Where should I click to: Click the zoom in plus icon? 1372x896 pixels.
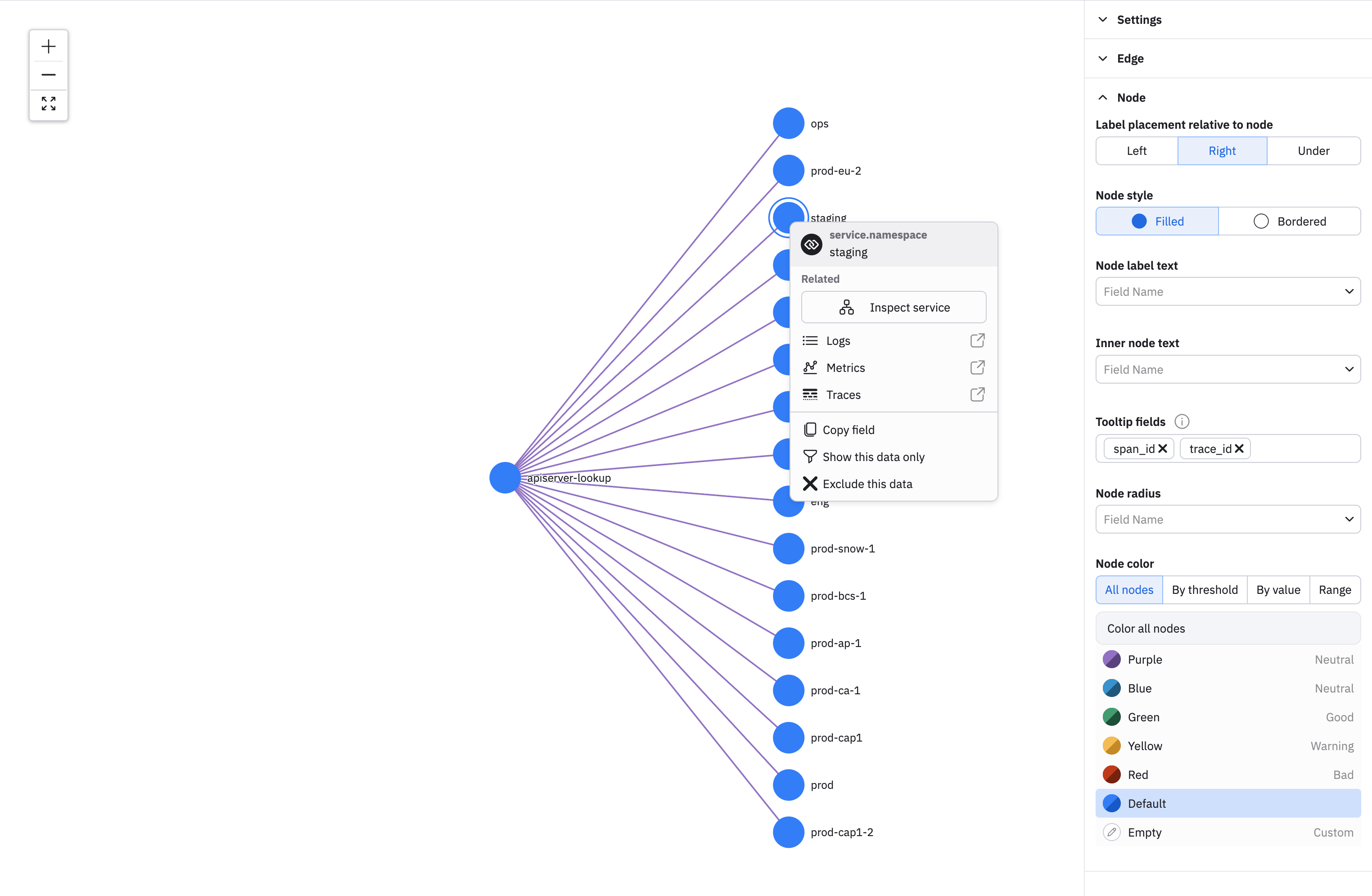tap(49, 46)
